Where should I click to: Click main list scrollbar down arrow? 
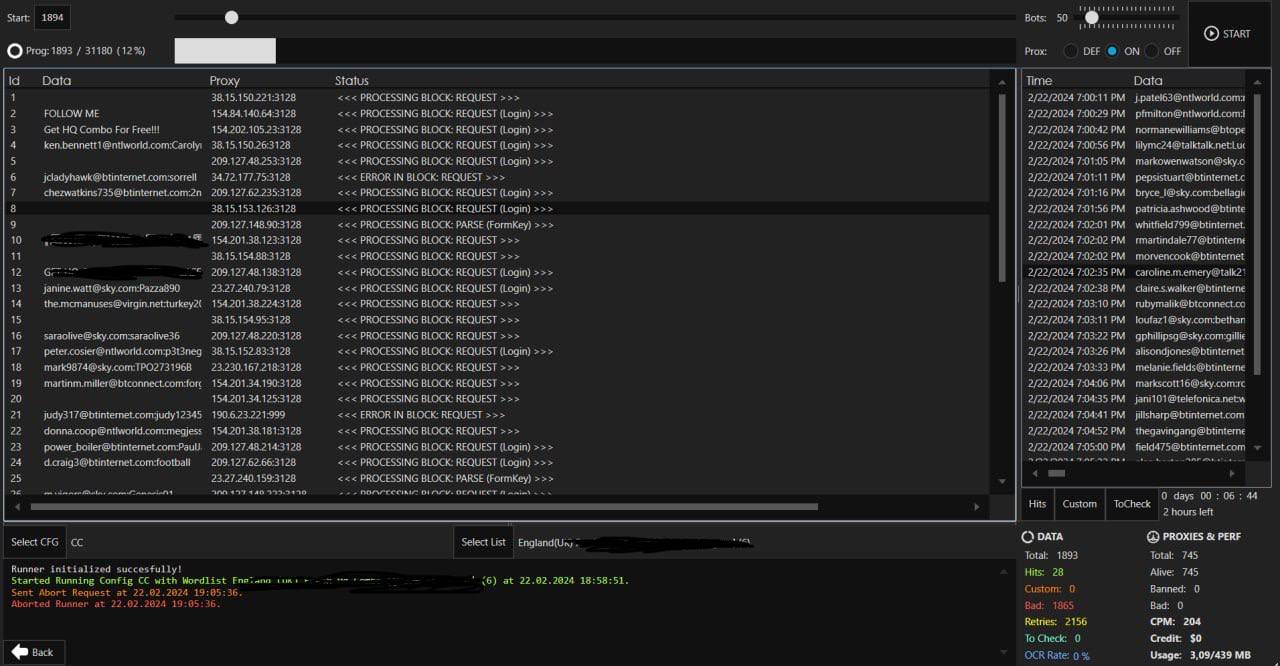[x=1003, y=482]
